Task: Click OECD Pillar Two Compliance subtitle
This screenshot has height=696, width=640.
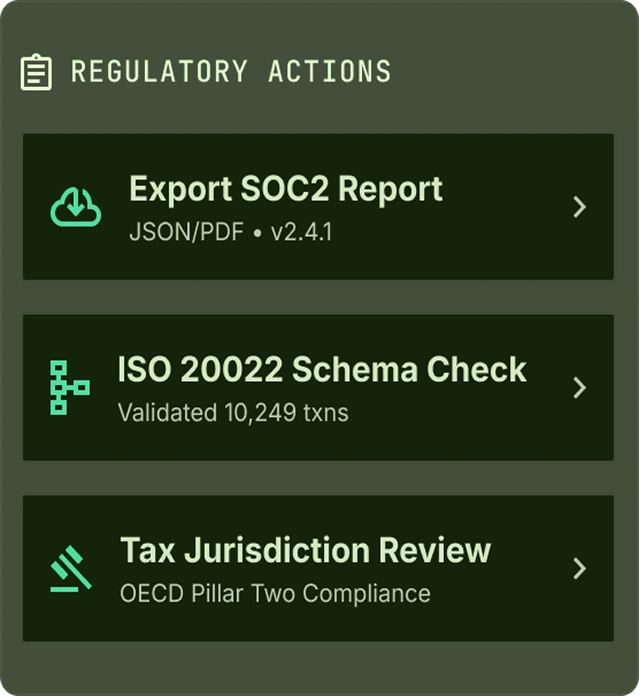Action: click(x=275, y=593)
